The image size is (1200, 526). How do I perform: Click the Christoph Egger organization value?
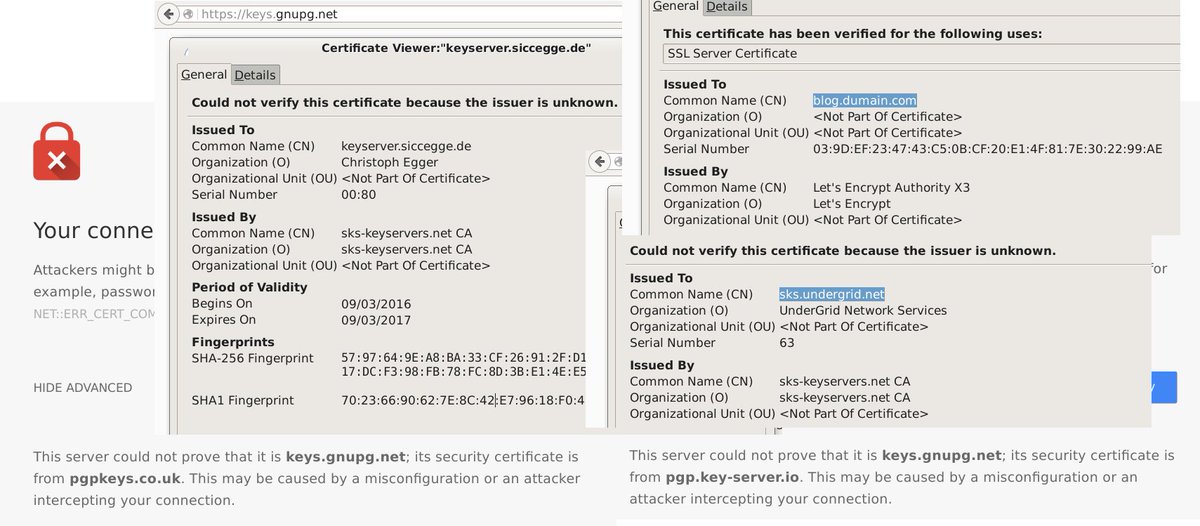click(389, 162)
